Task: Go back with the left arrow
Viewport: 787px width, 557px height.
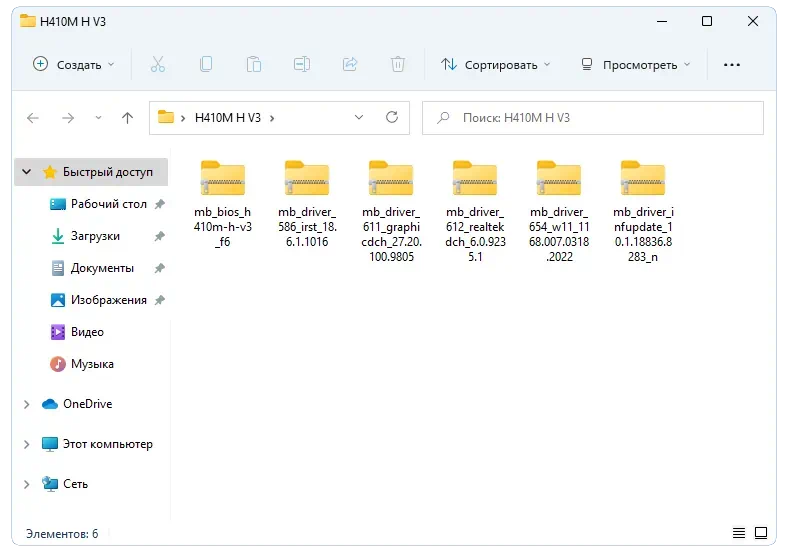Action: [33, 118]
